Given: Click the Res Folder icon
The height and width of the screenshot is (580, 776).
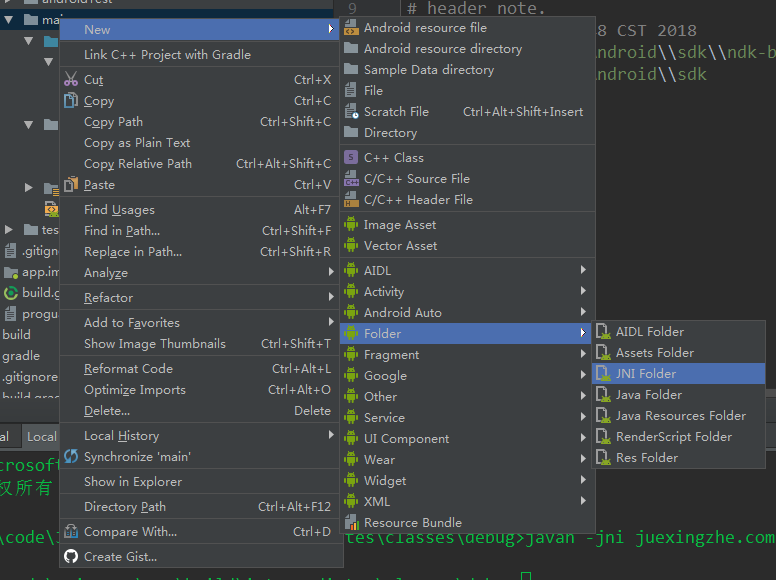Looking at the screenshot, I should 603,457.
